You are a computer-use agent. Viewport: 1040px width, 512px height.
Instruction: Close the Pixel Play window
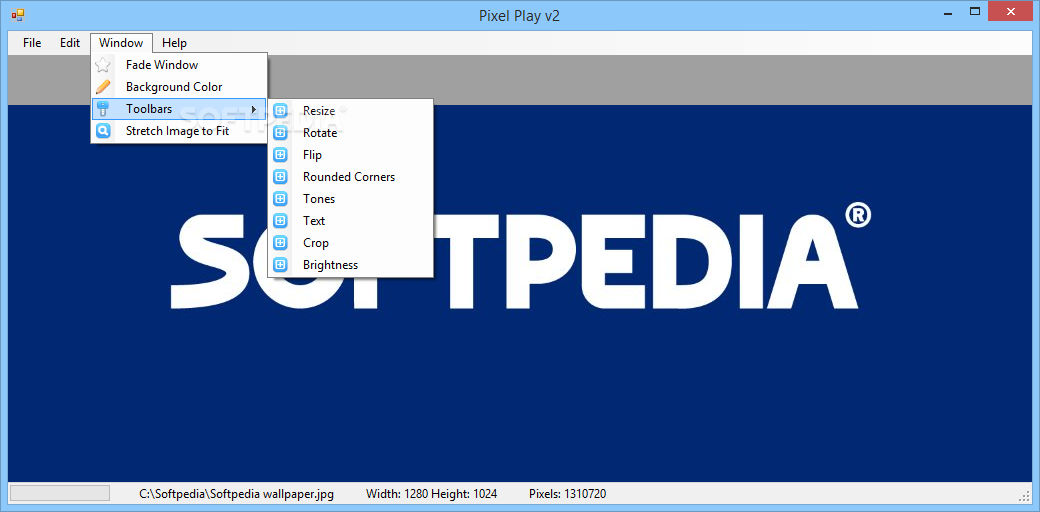pos(1010,11)
